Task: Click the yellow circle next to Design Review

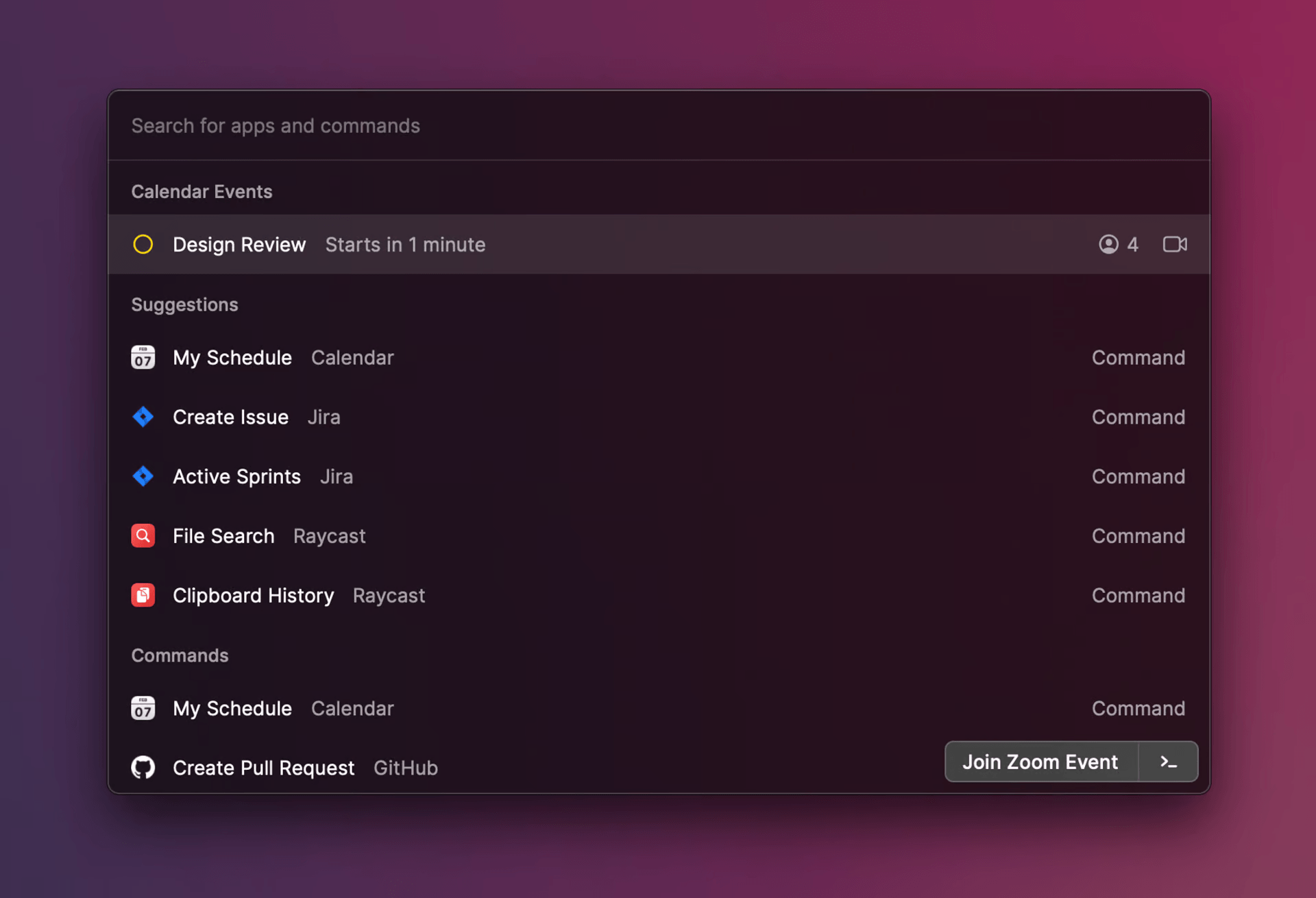Action: tap(143, 245)
